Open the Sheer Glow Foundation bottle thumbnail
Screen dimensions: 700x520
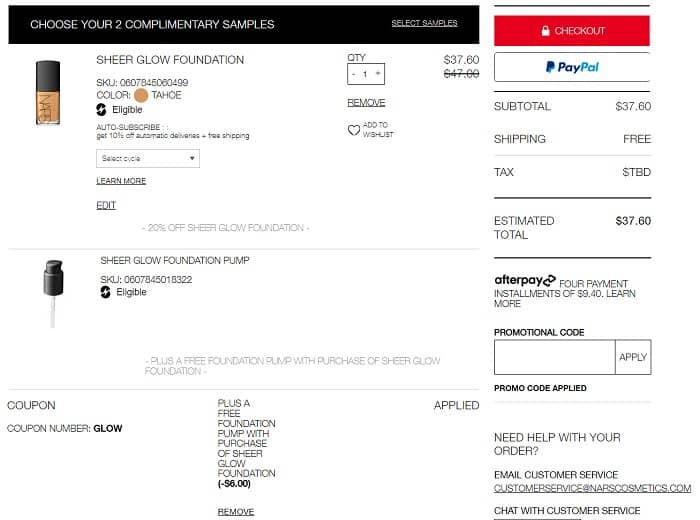tap(48, 92)
